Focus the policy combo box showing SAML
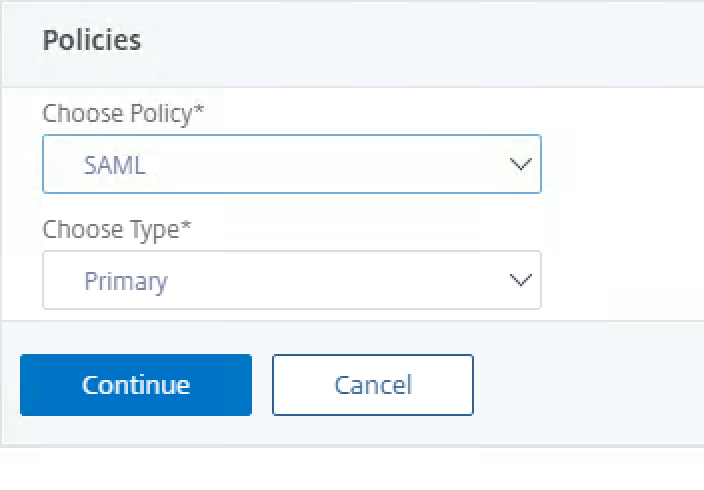704x490 pixels. (x=291, y=164)
